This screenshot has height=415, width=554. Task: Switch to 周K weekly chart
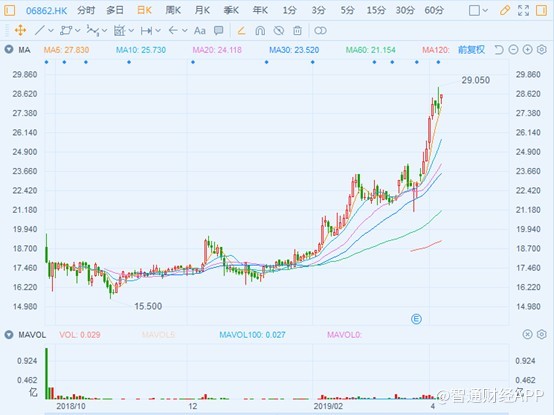pyautogui.click(x=173, y=10)
